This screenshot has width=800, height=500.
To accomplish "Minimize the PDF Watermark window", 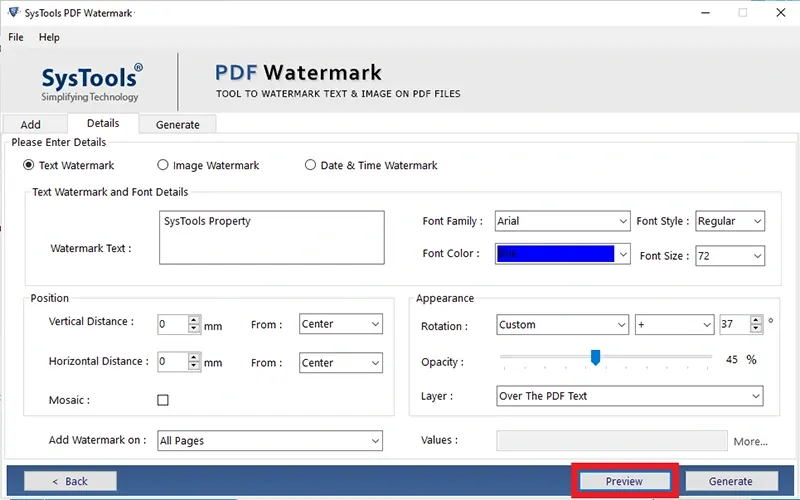I will point(706,13).
